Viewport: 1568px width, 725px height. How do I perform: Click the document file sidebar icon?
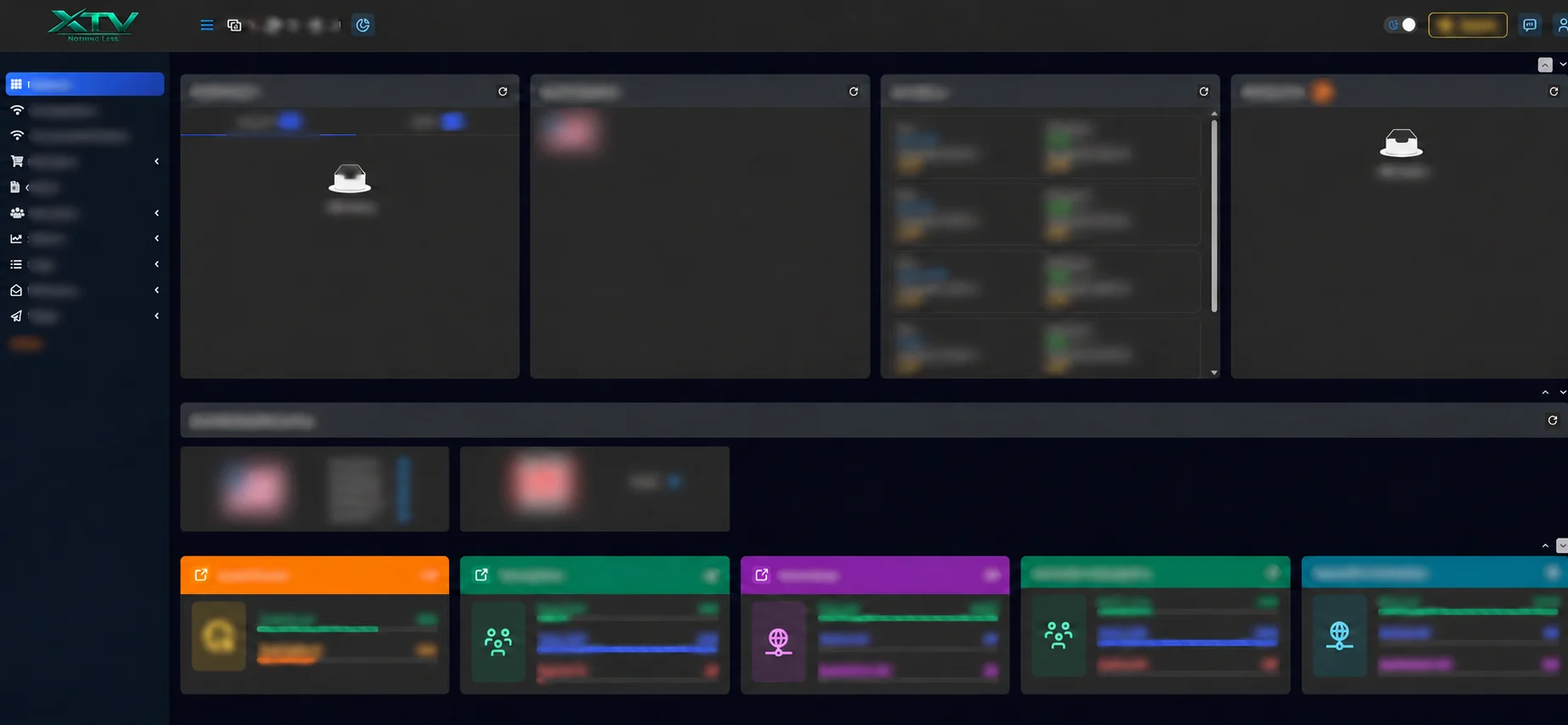click(14, 187)
